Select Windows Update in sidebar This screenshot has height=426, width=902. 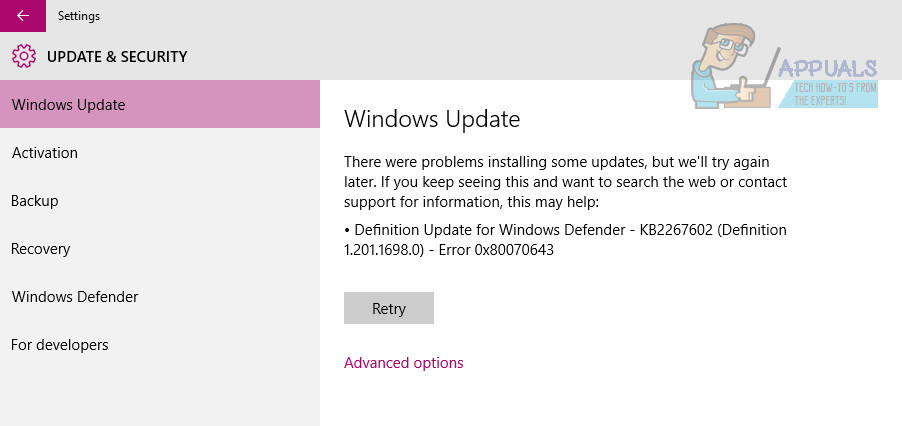point(68,105)
